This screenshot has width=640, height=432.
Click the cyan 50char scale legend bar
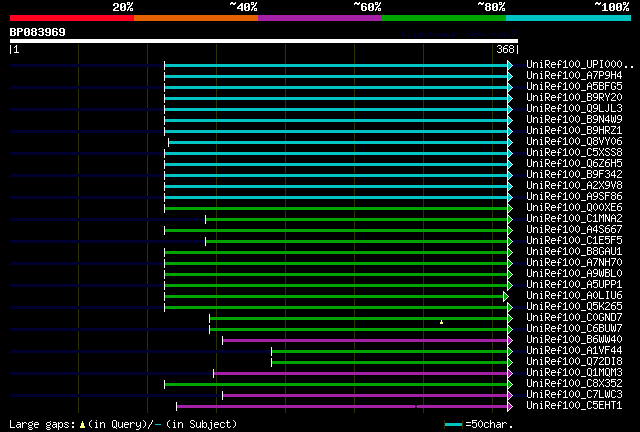(453, 425)
